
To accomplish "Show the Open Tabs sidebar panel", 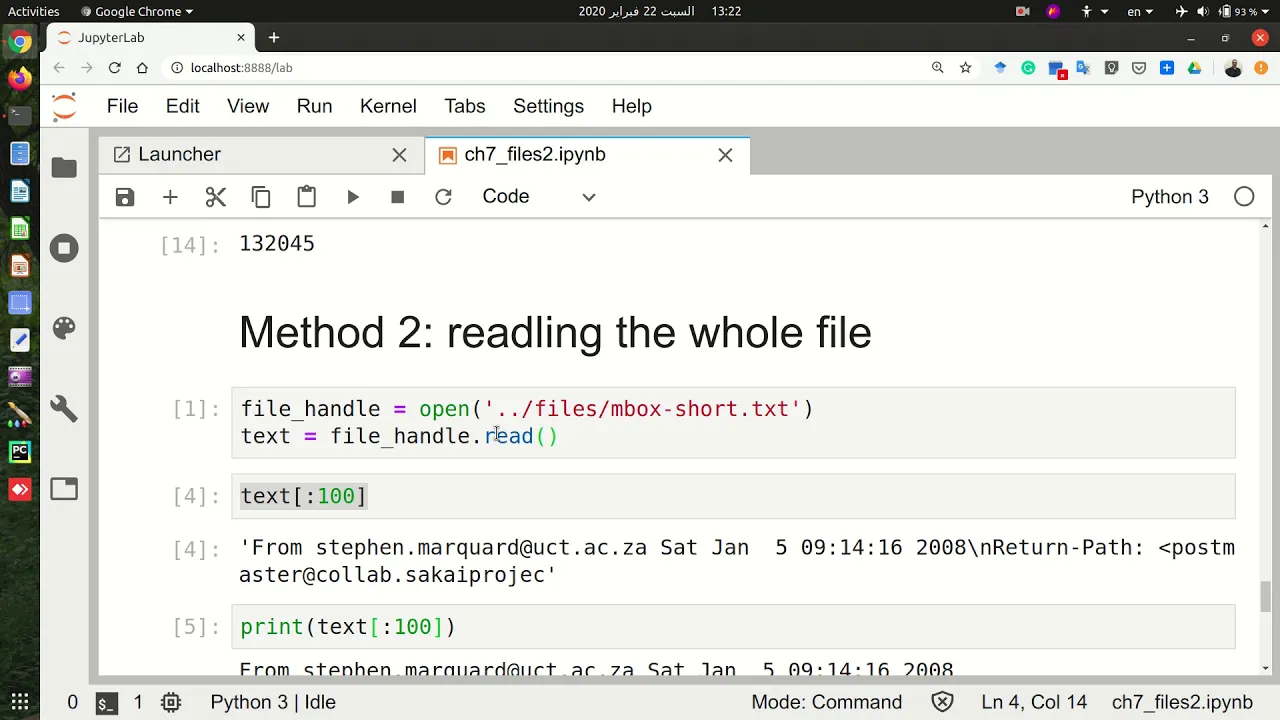I will click(x=64, y=489).
